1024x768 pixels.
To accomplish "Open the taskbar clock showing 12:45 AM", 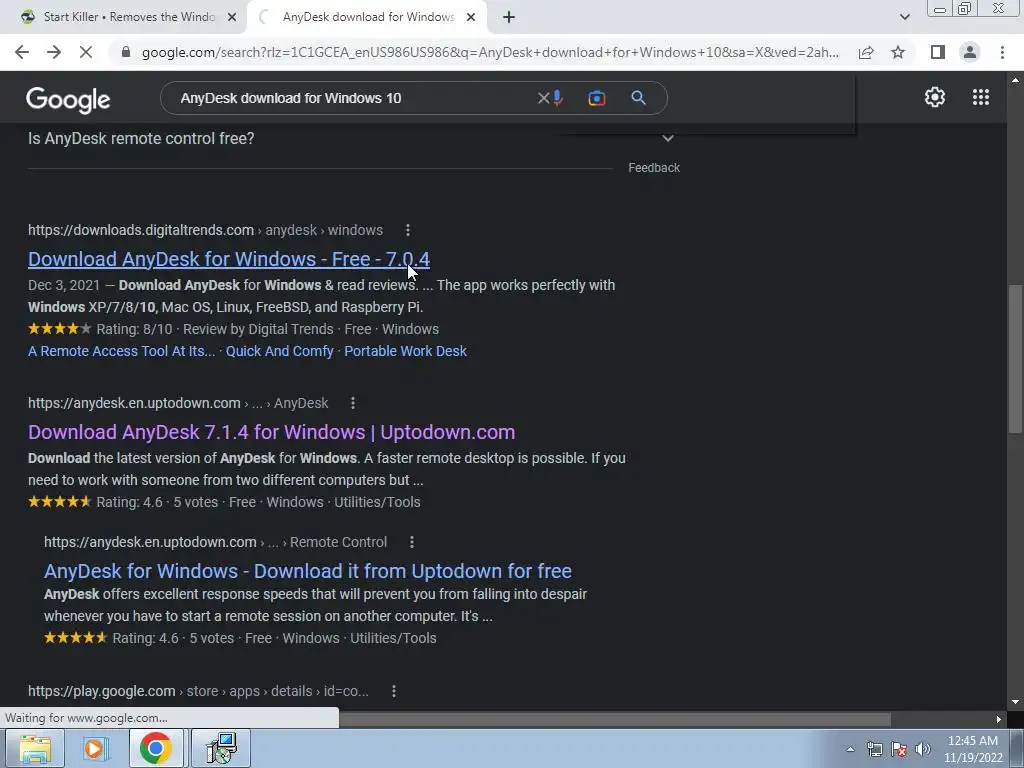I will (973, 749).
